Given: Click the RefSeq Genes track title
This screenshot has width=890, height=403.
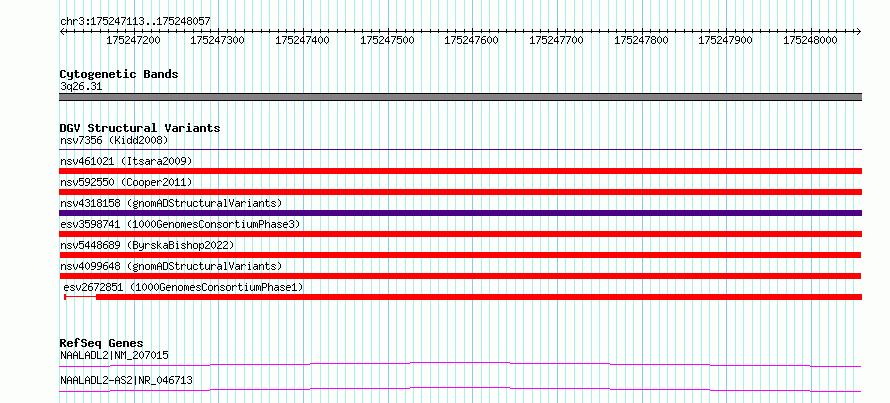Looking at the screenshot, I should tap(102, 343).
